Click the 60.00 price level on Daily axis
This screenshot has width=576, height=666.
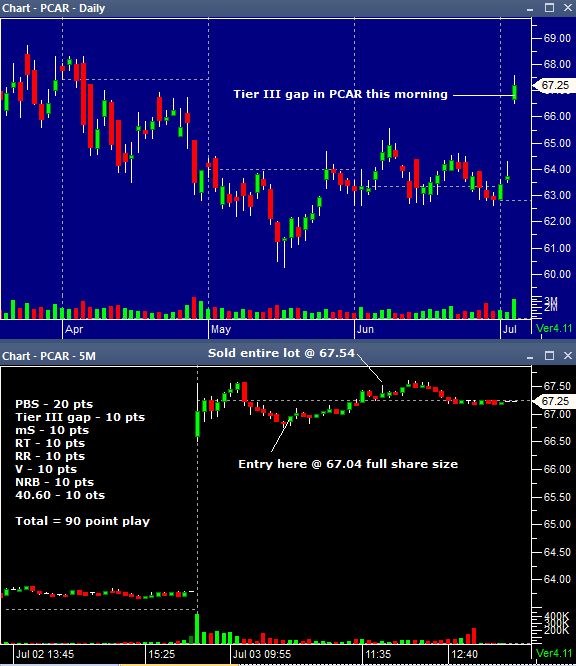point(557,274)
